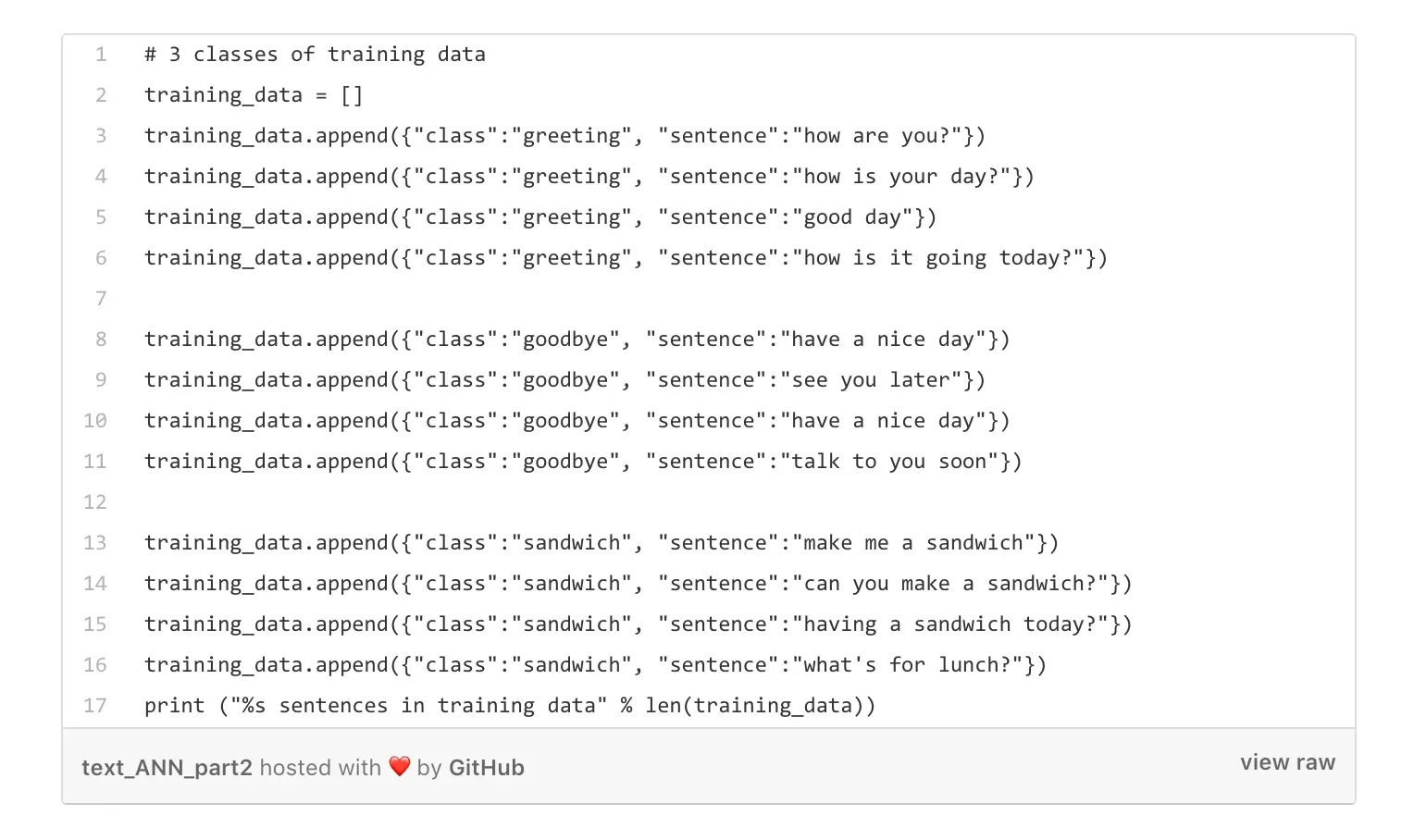1414x840 pixels.
Task: Select line number 1
Action: coord(100,55)
